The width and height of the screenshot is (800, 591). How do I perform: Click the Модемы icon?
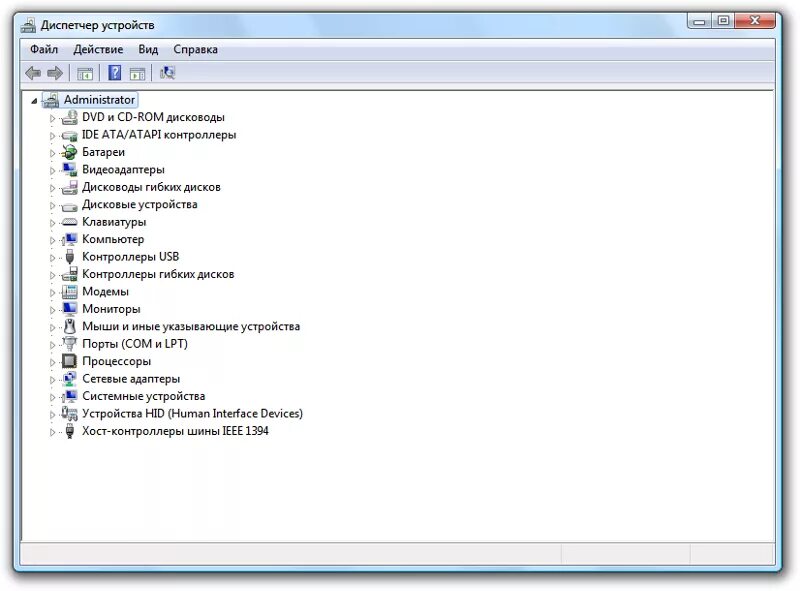pos(69,291)
